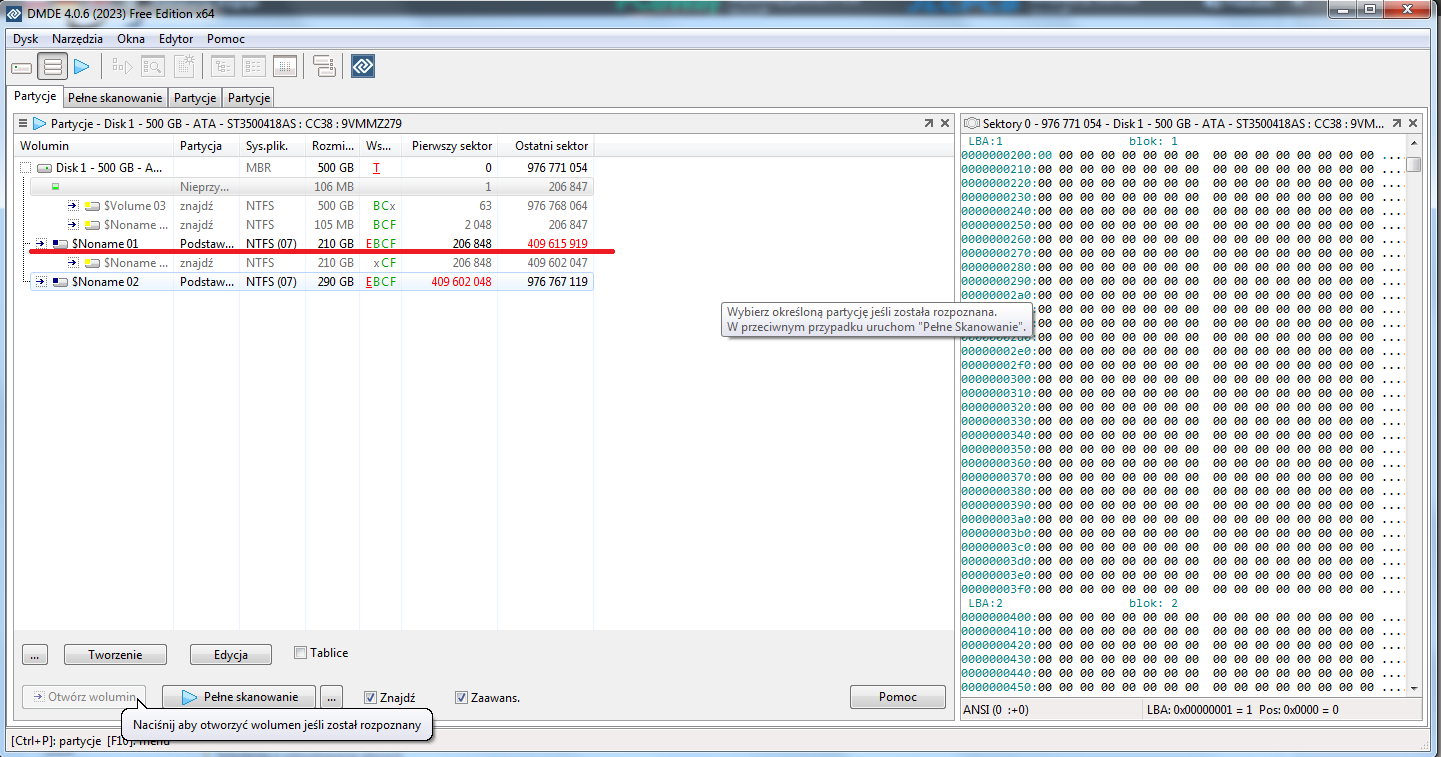The height and width of the screenshot is (757, 1441).
Task: Click the MBR cell in Disk 1 row
Action: point(258,168)
